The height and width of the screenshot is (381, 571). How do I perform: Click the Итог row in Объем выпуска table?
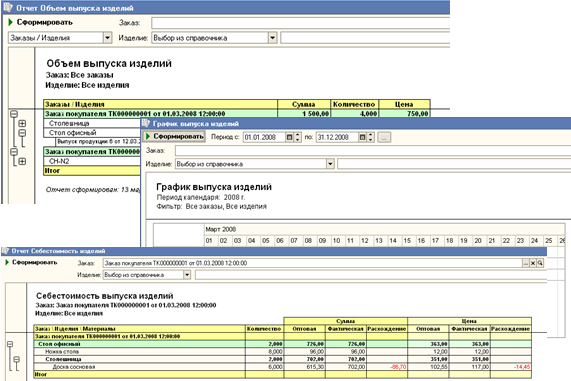click(x=92, y=170)
